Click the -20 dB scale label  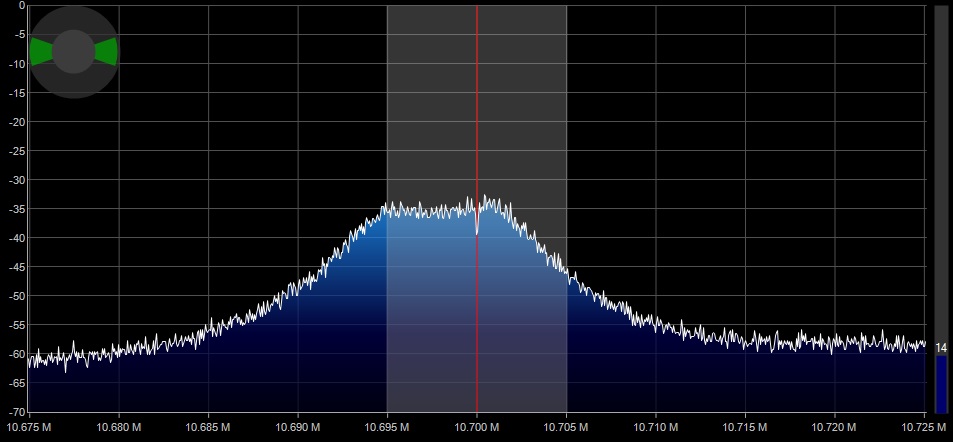(x=17, y=122)
